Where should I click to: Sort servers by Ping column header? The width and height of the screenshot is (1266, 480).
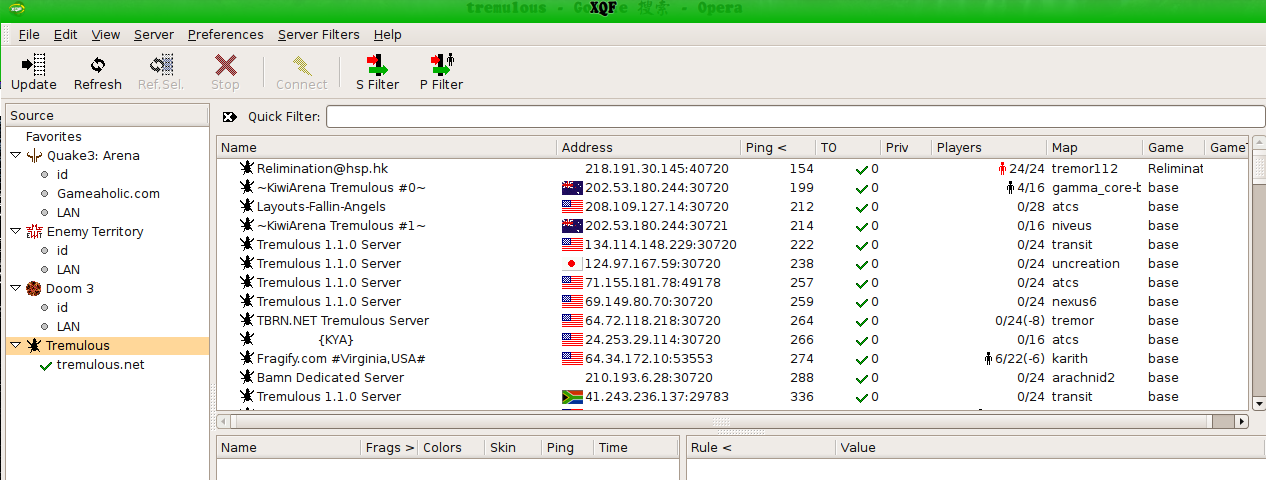[779, 147]
